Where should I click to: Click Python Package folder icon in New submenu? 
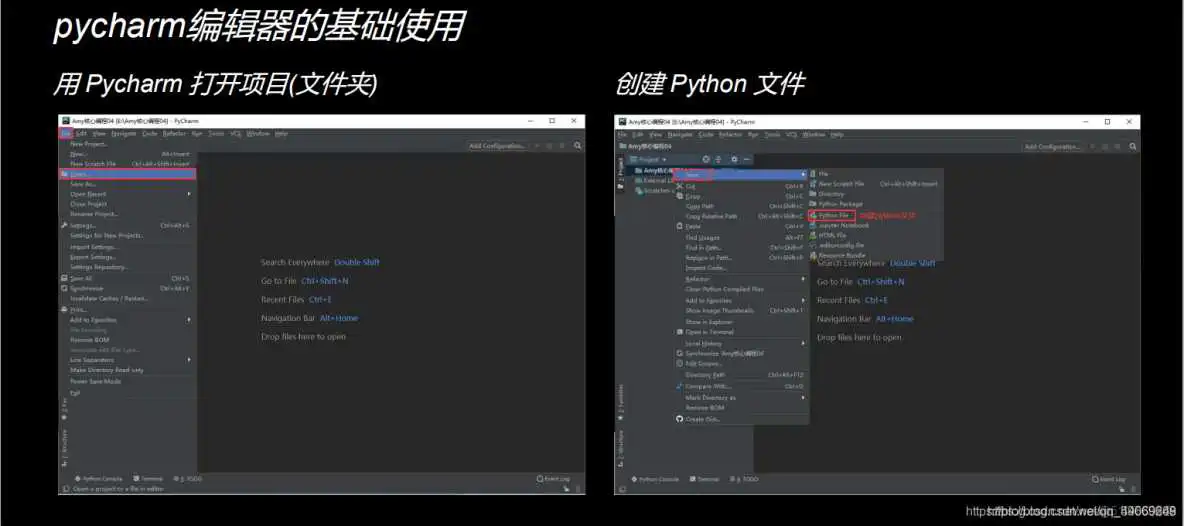[x=813, y=204]
